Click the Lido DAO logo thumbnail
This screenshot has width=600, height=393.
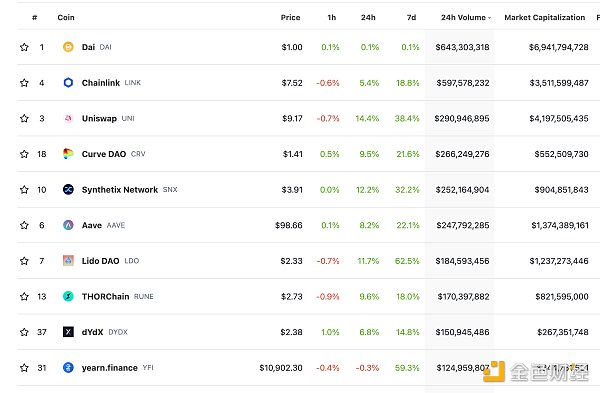point(68,261)
